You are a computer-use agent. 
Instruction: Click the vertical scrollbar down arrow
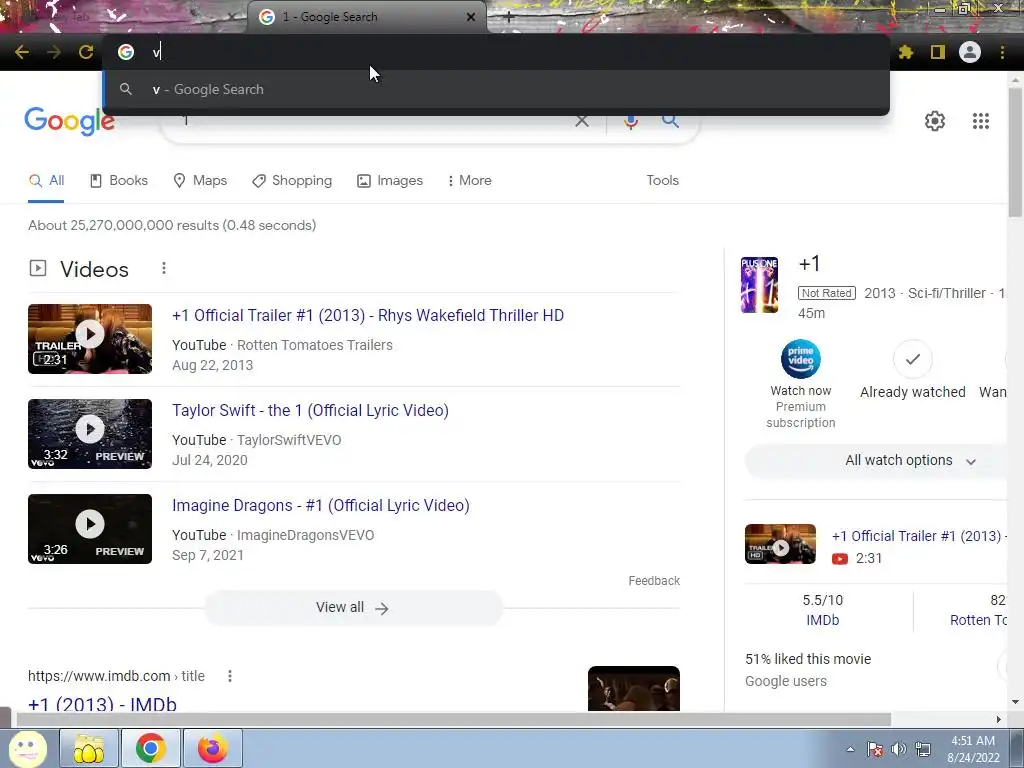tap(1015, 703)
